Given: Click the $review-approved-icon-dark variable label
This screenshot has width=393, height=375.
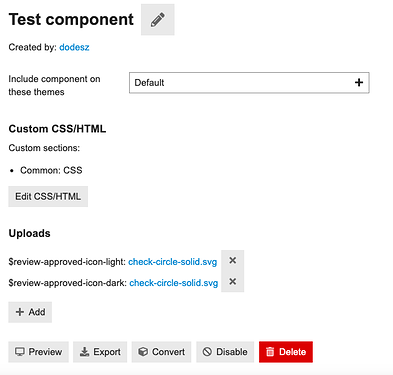Looking at the screenshot, I should (x=67, y=283).
